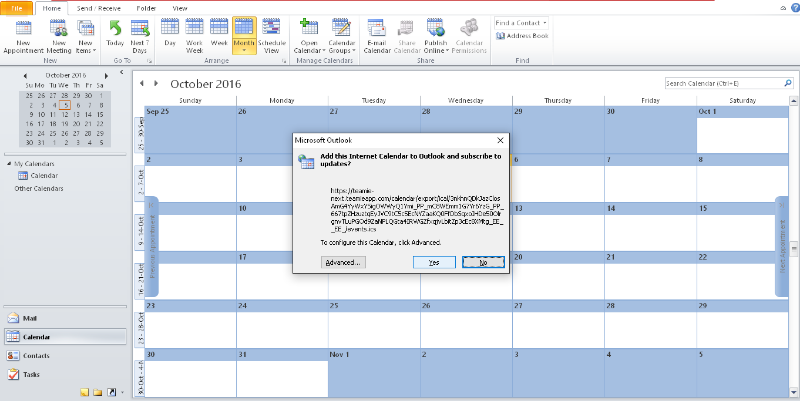Select October 31 cell in calendar
Viewport: 800px width, 401px height.
tap(282, 373)
